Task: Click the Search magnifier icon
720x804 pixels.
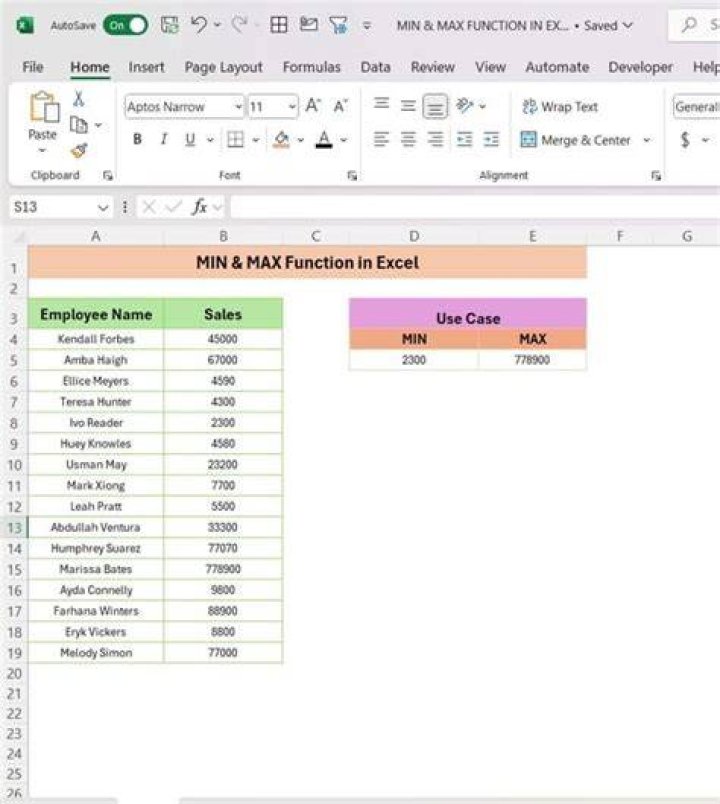Action: 690,24
